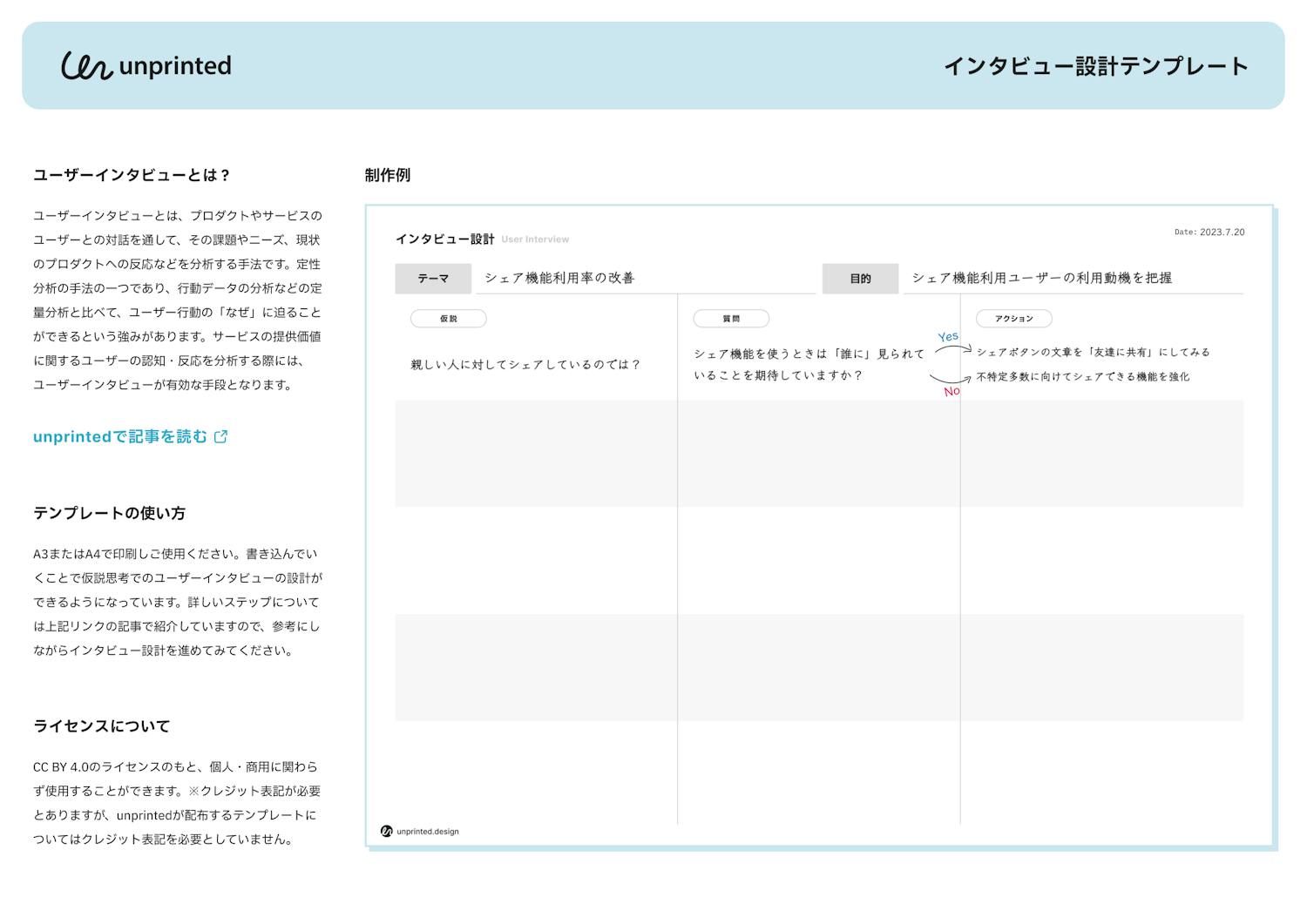
Task: Select the アクション pill label
Action: coord(1013,319)
